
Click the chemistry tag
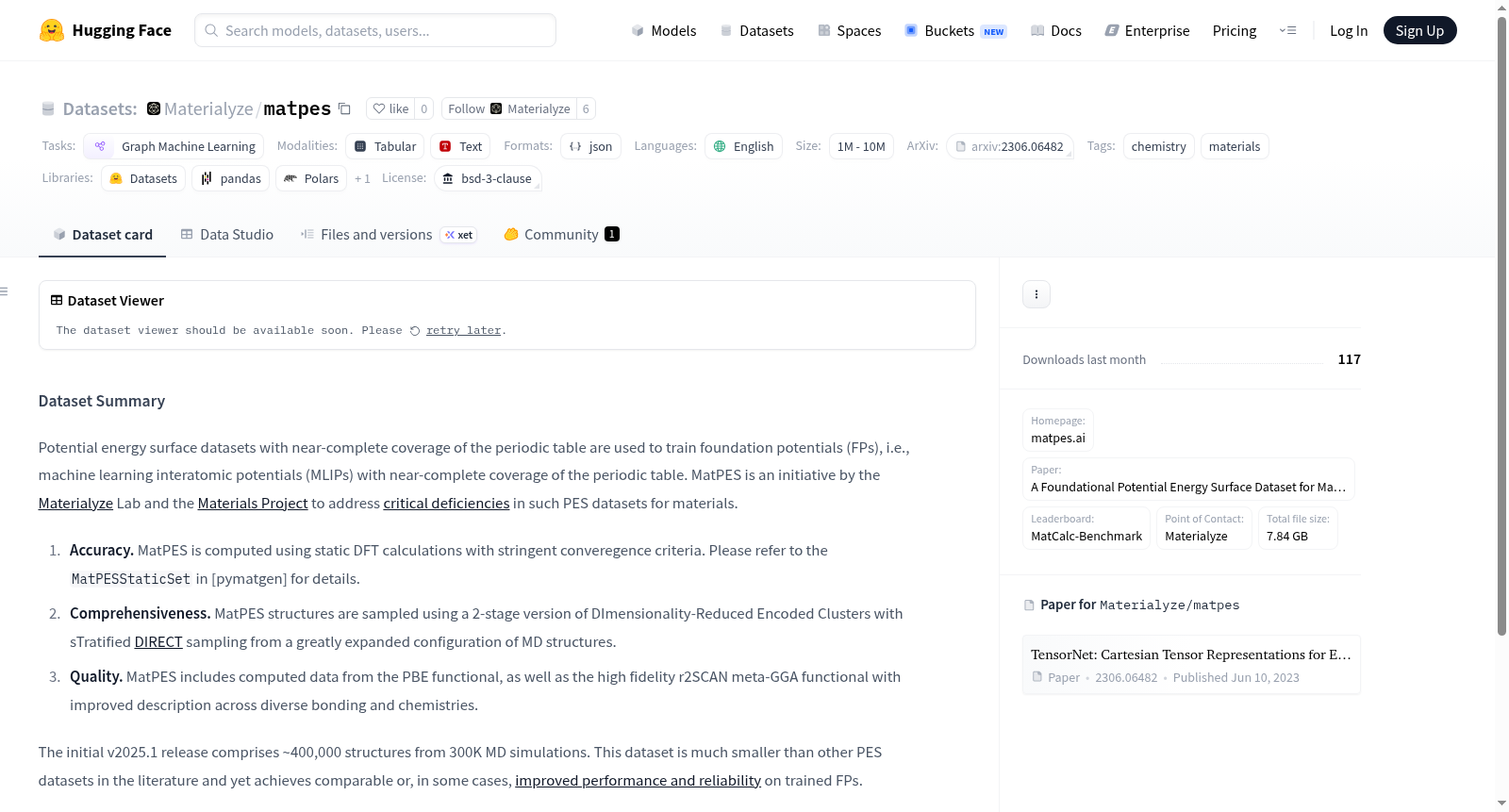[x=1158, y=146]
